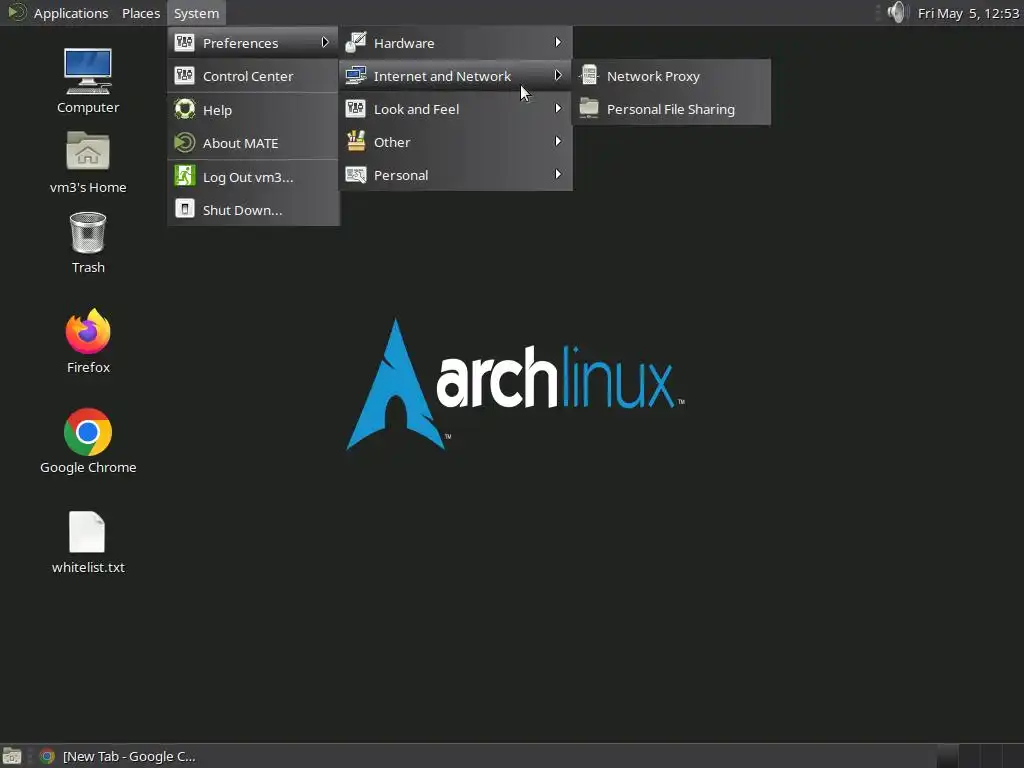Launch Google Chrome from the desktop
Viewport: 1024px width, 768px height.
click(x=88, y=432)
